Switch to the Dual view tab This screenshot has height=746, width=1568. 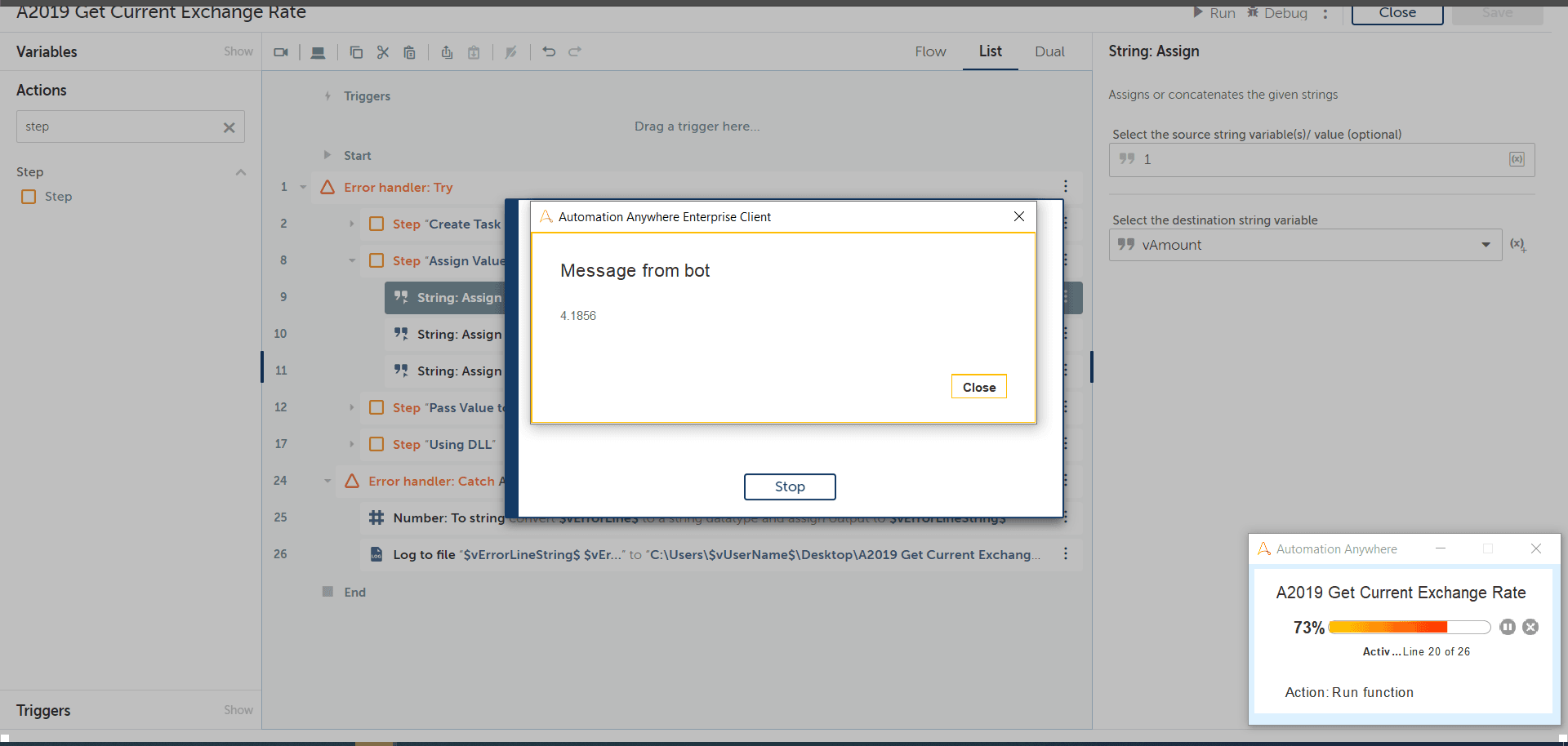1049,51
